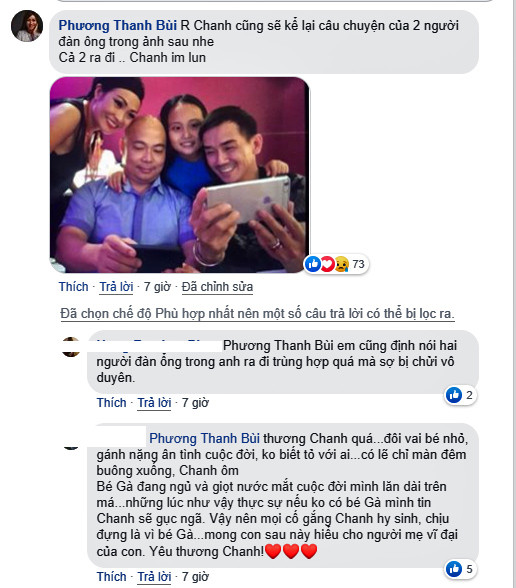Viewport: 516px width, 588px height.
Task: Open Đã chỉnh sửa edit history
Action: click(217, 286)
